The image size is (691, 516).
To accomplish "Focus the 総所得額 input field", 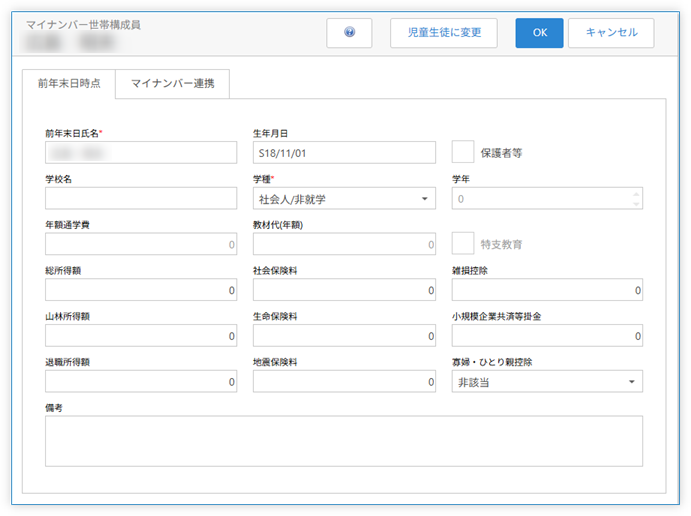I will tap(141, 290).
